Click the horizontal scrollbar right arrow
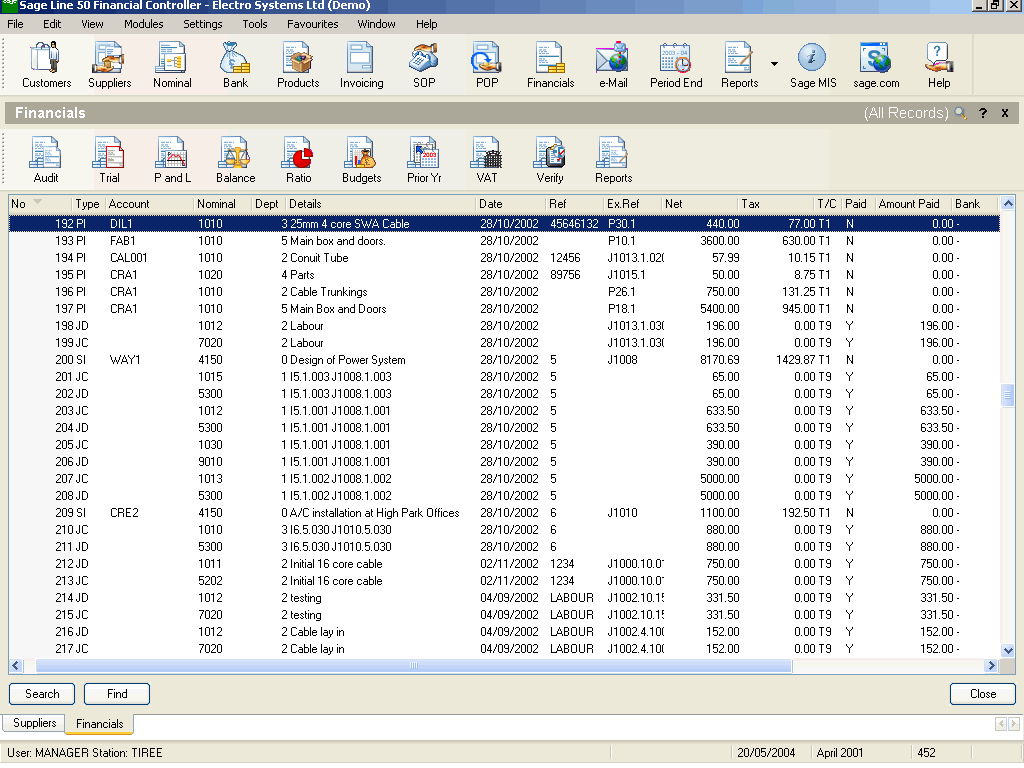 (992, 665)
